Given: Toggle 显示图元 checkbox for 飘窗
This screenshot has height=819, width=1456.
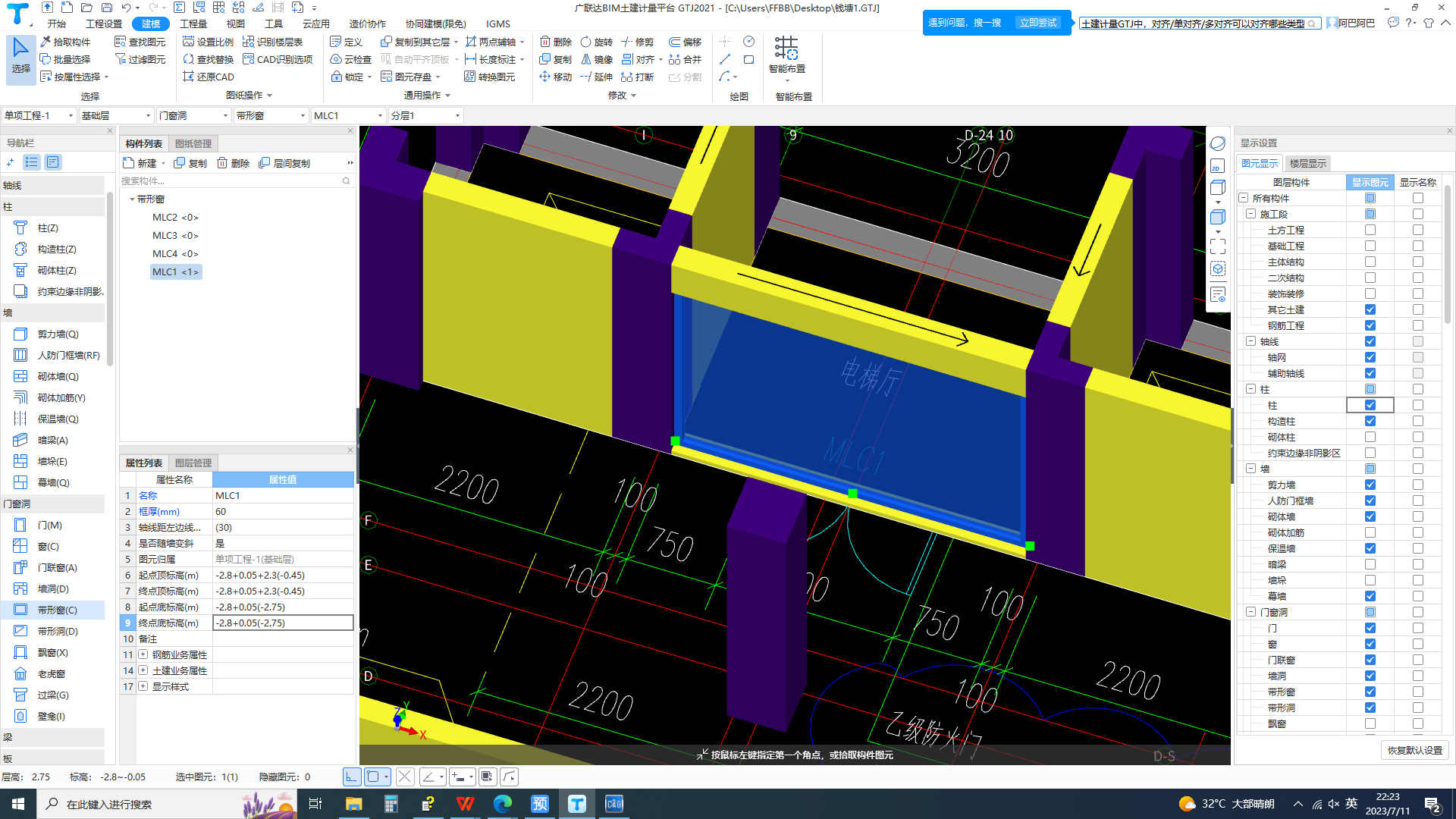Looking at the screenshot, I should 1370,723.
